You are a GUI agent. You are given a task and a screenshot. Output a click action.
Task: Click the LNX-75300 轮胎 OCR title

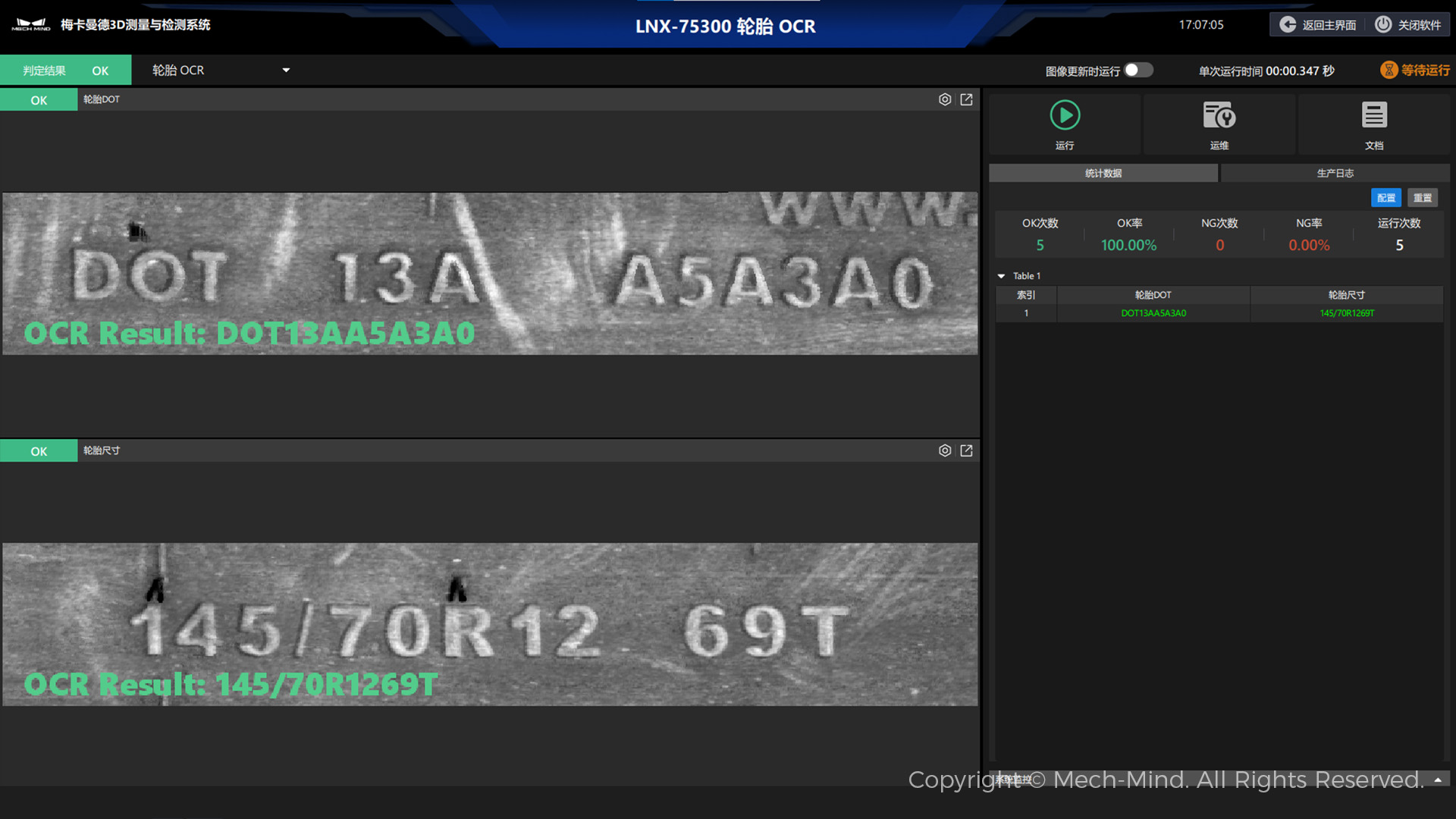tap(726, 26)
